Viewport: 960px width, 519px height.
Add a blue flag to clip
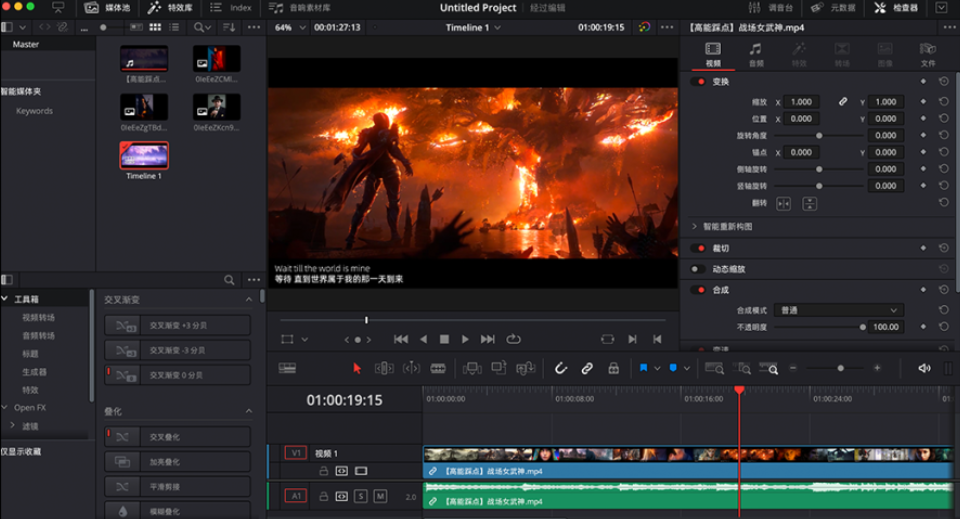pos(643,368)
